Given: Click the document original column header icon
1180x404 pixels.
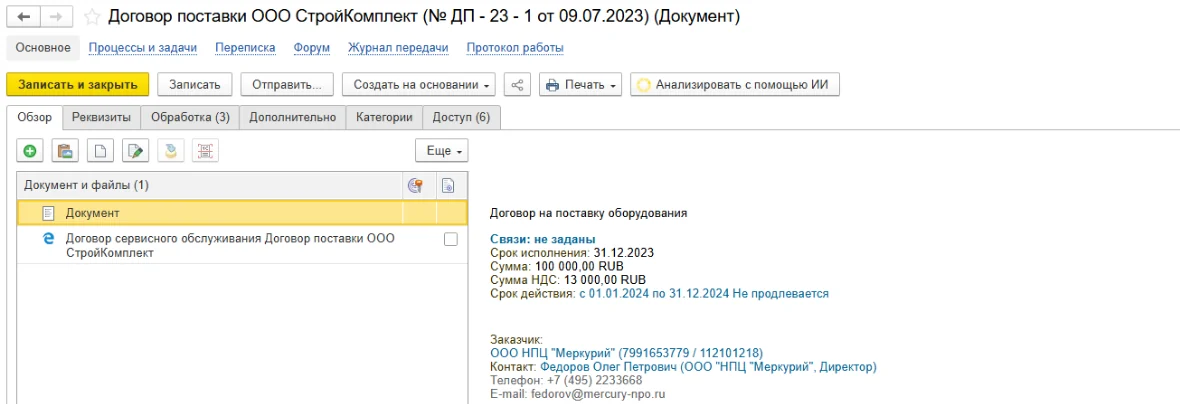Looking at the screenshot, I should (449, 185).
